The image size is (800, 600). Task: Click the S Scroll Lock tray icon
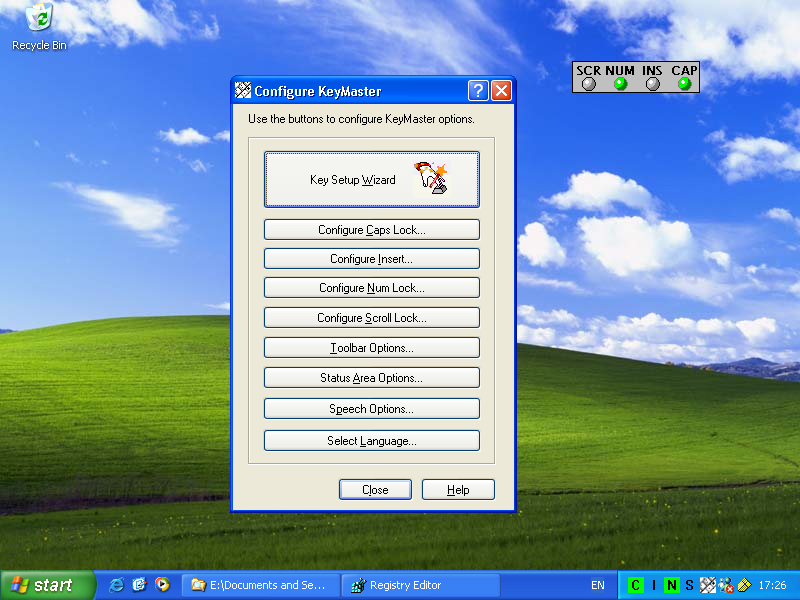tap(689, 585)
